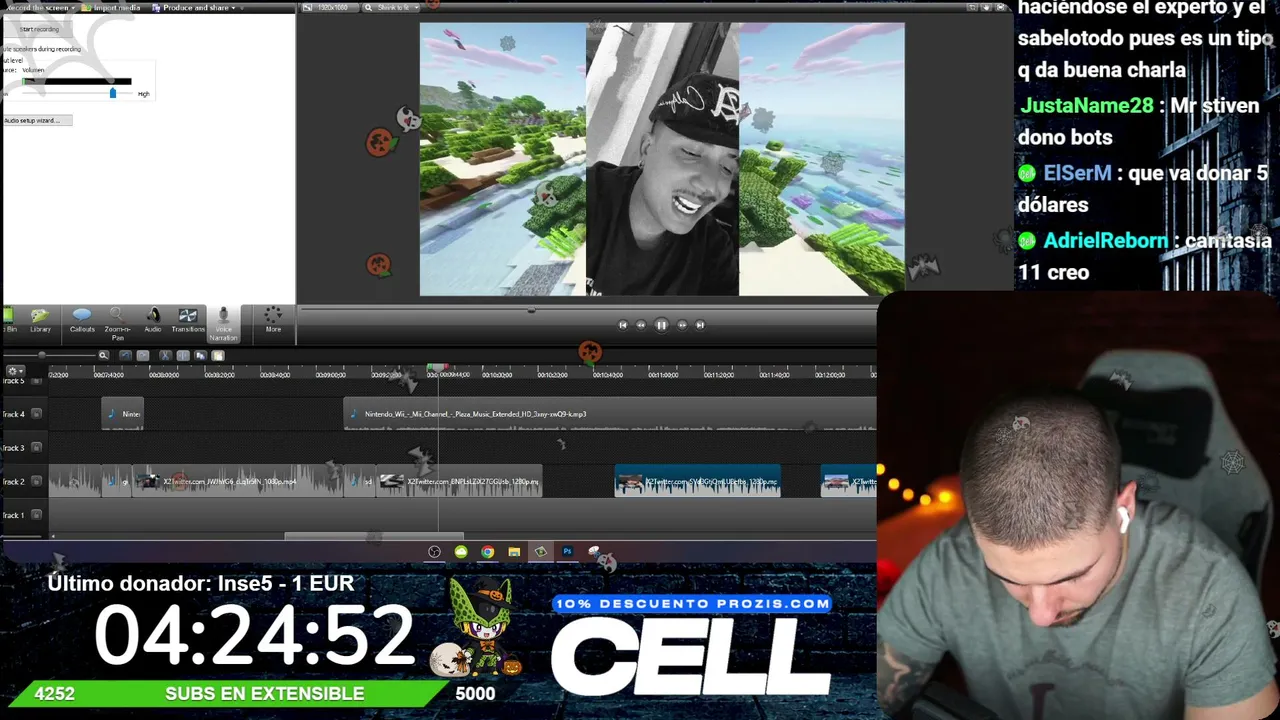This screenshot has width=1280, height=720.
Task: Click the Paste icon on timeline toolbar
Action: click(218, 355)
